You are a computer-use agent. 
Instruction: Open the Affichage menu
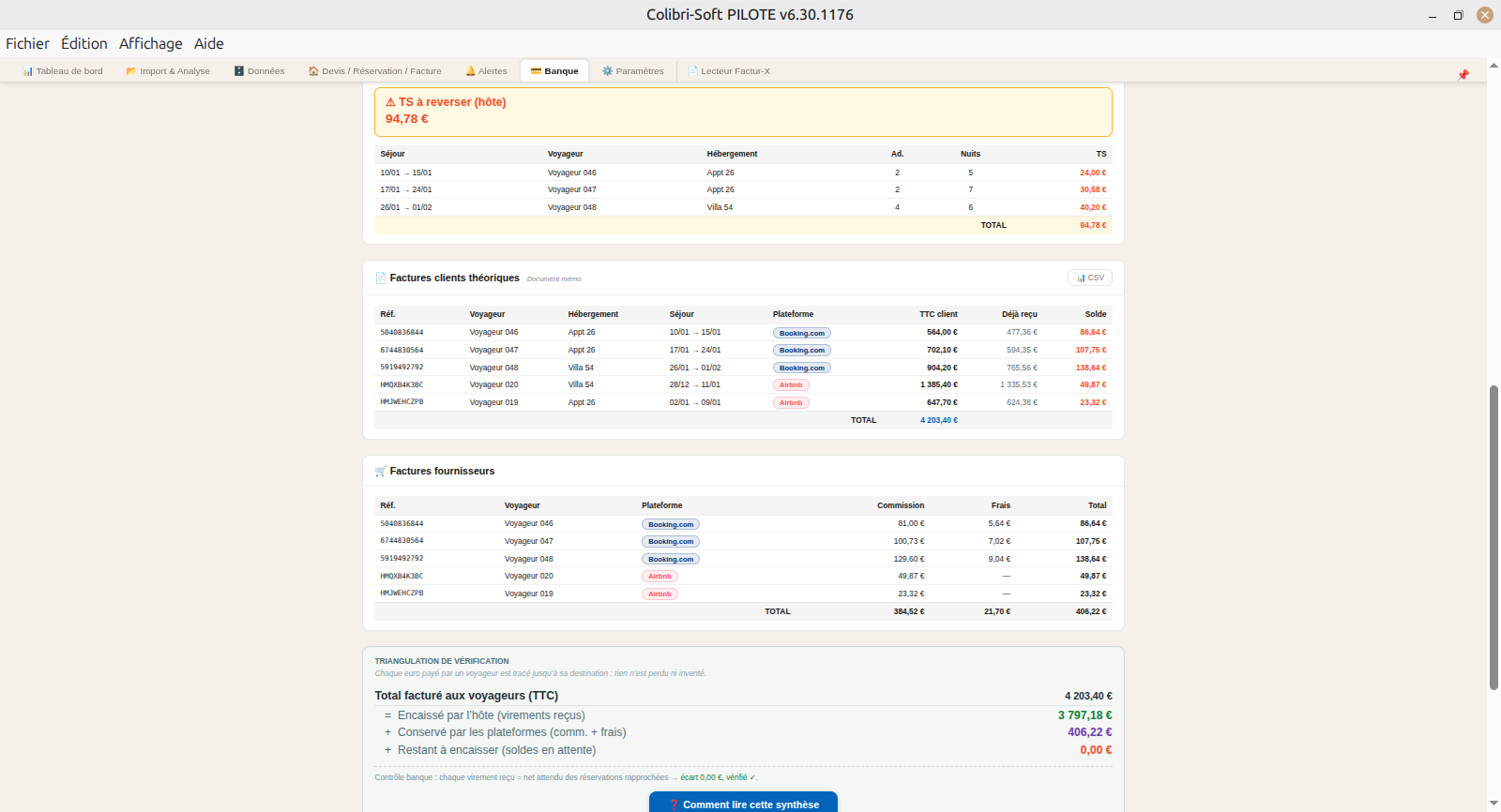click(x=151, y=43)
